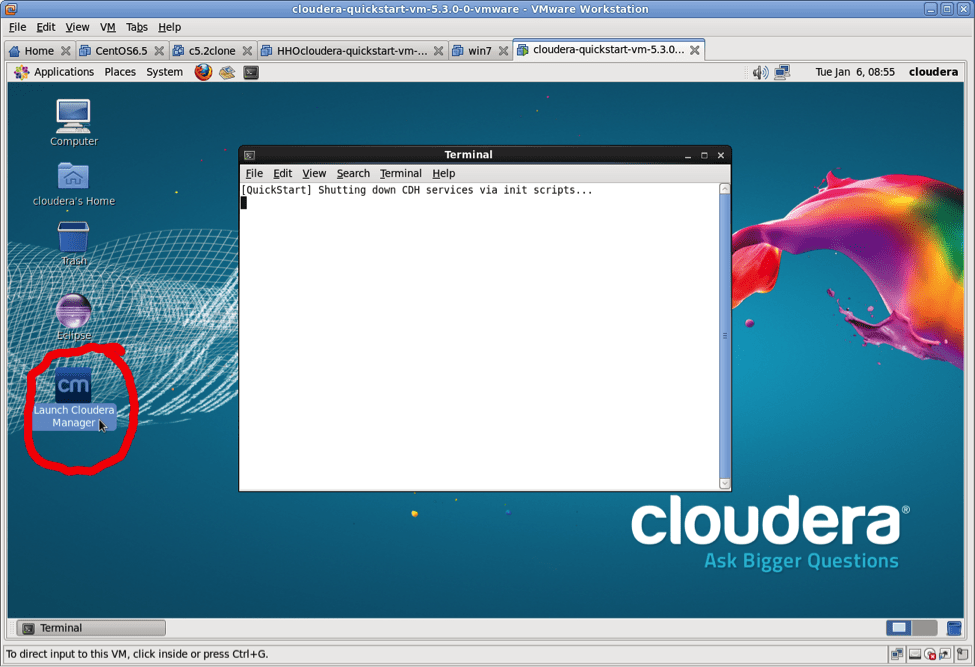Click the CD-ROM device icon in VMware status bar

930,655
